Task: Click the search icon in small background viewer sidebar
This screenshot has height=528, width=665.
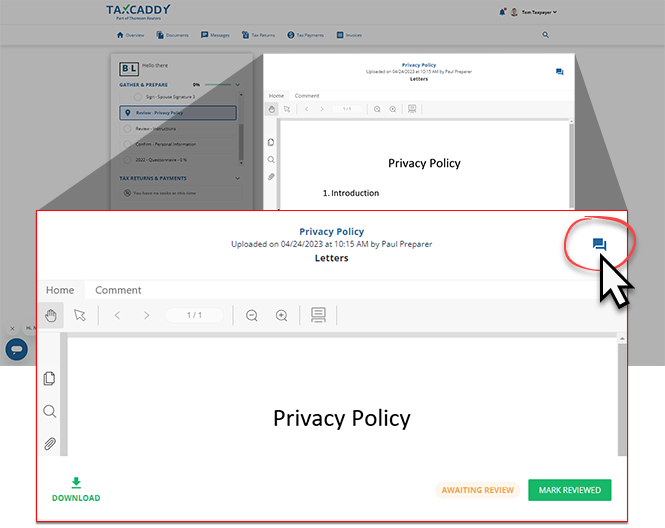Action: 271,159
